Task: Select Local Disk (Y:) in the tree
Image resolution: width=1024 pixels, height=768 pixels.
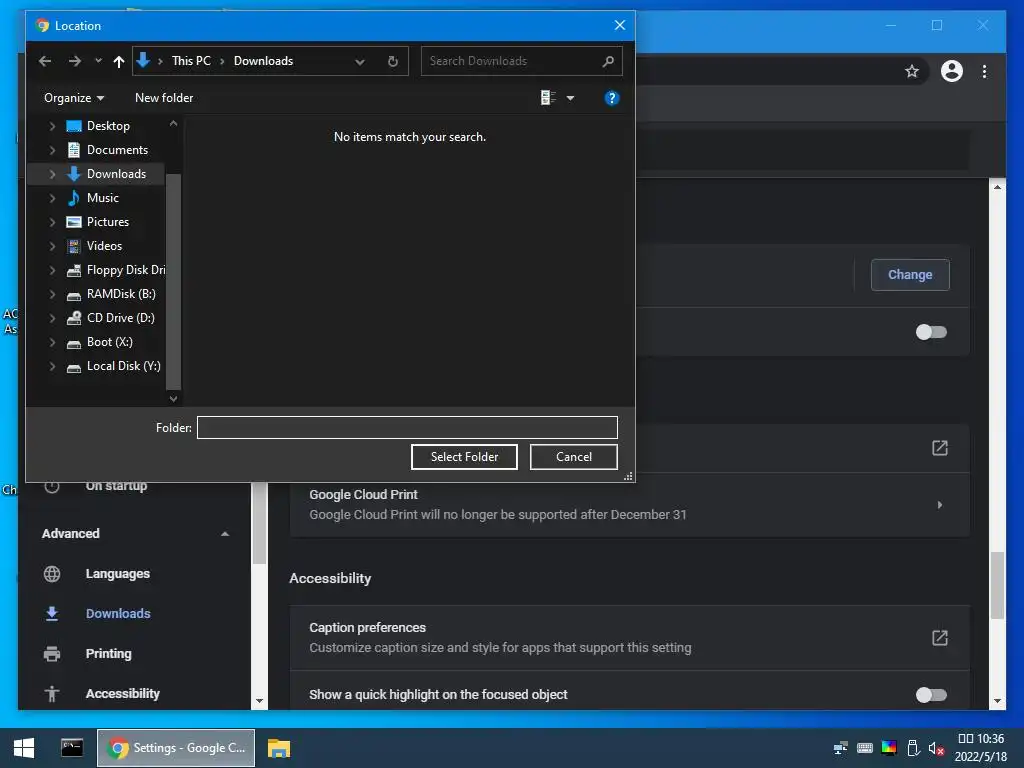Action: [123, 366]
